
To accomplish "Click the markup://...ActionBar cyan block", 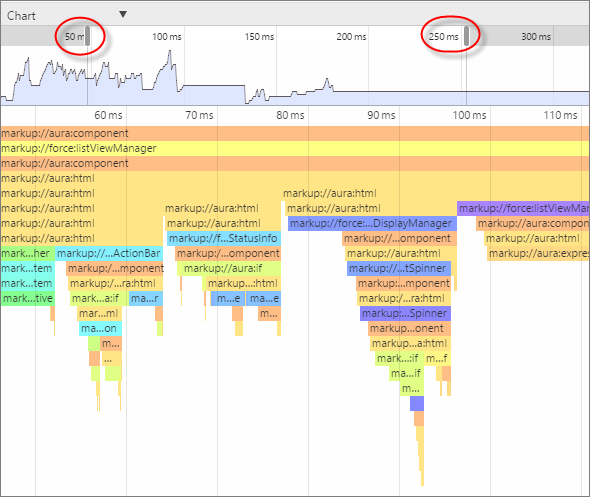I will (x=109, y=254).
